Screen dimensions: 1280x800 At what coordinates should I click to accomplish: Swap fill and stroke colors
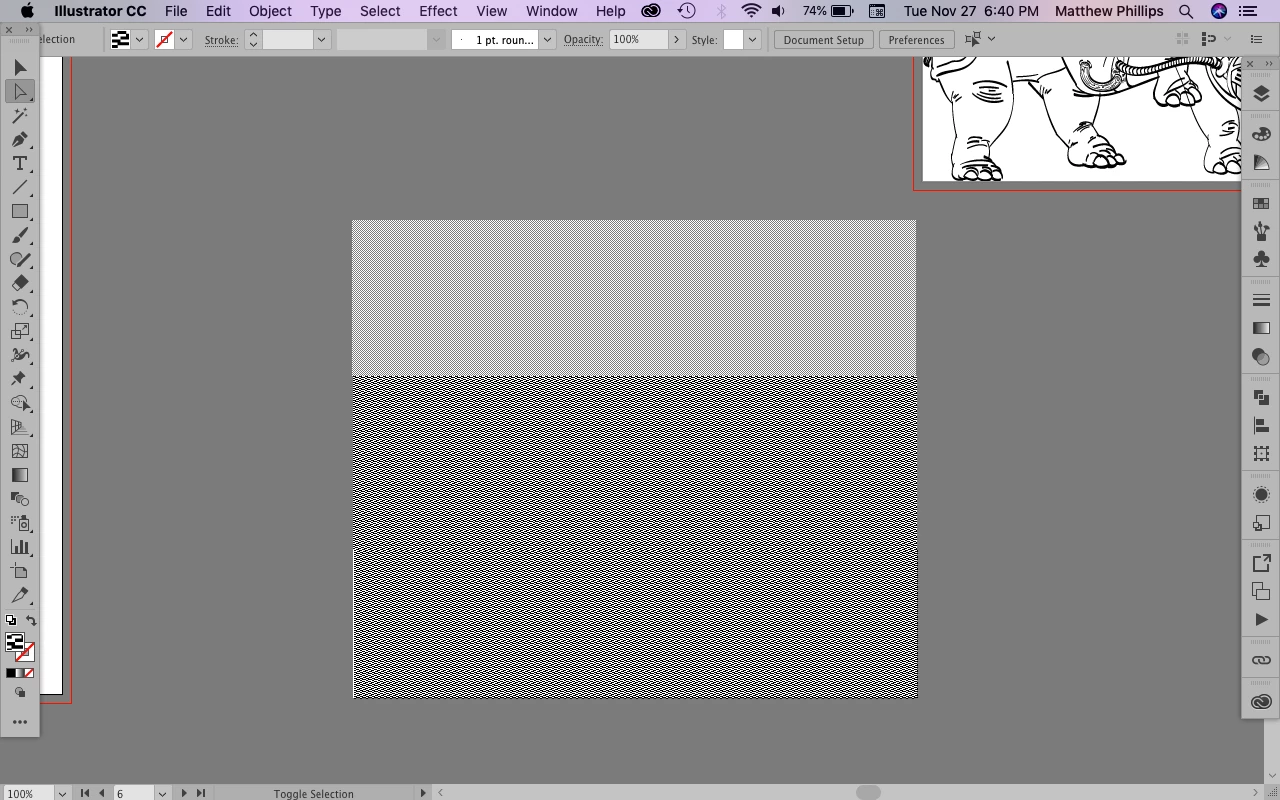(31, 621)
